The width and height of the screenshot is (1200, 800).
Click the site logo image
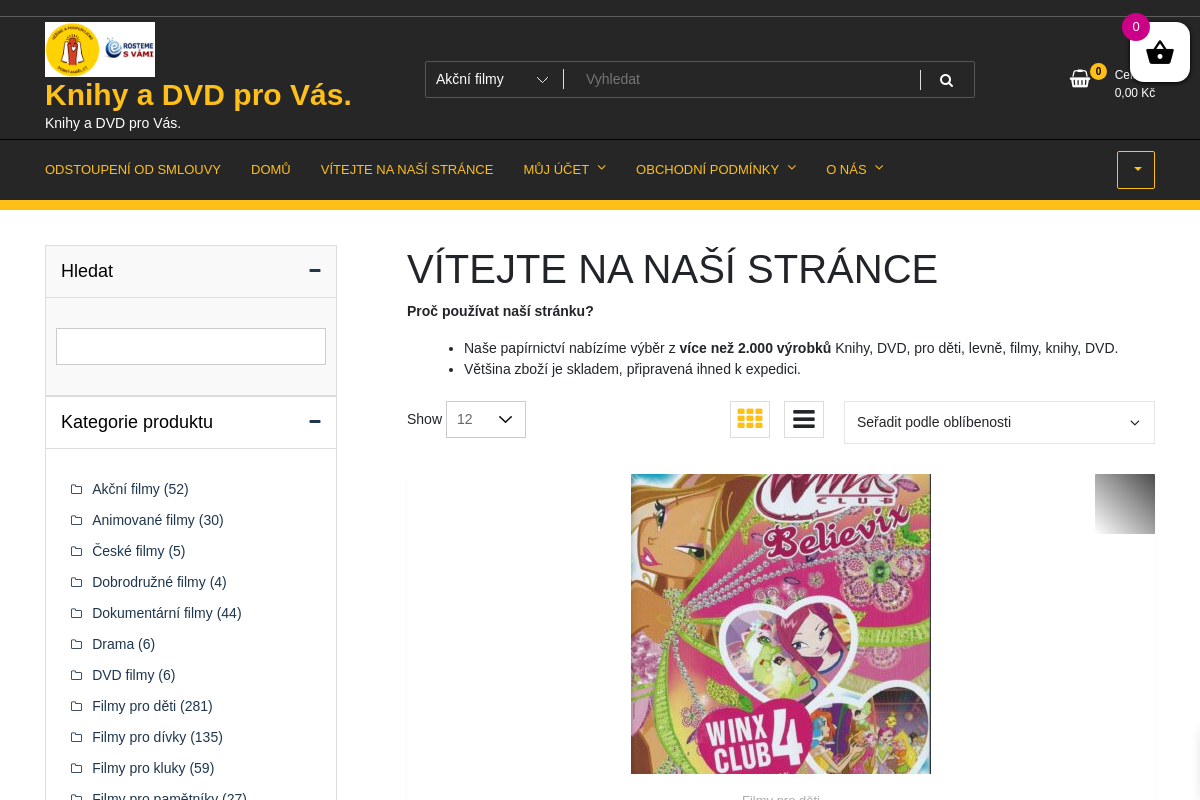click(100, 49)
